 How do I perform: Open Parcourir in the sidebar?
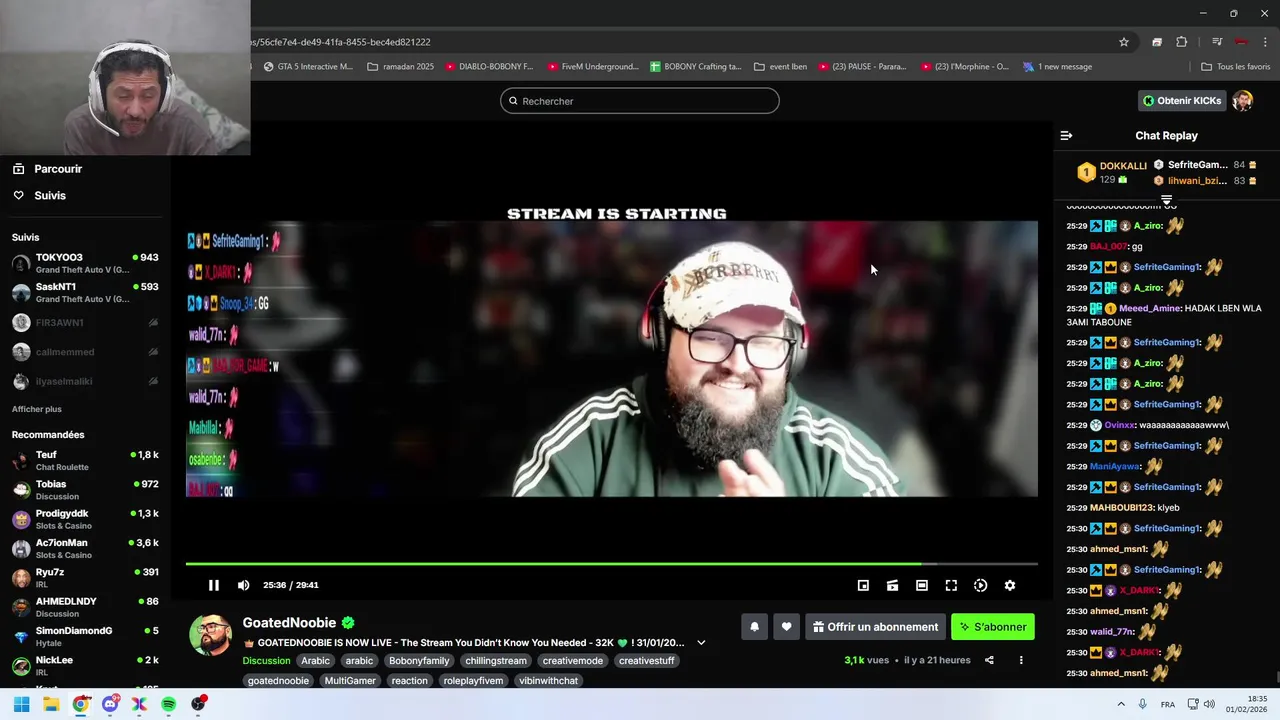[58, 169]
